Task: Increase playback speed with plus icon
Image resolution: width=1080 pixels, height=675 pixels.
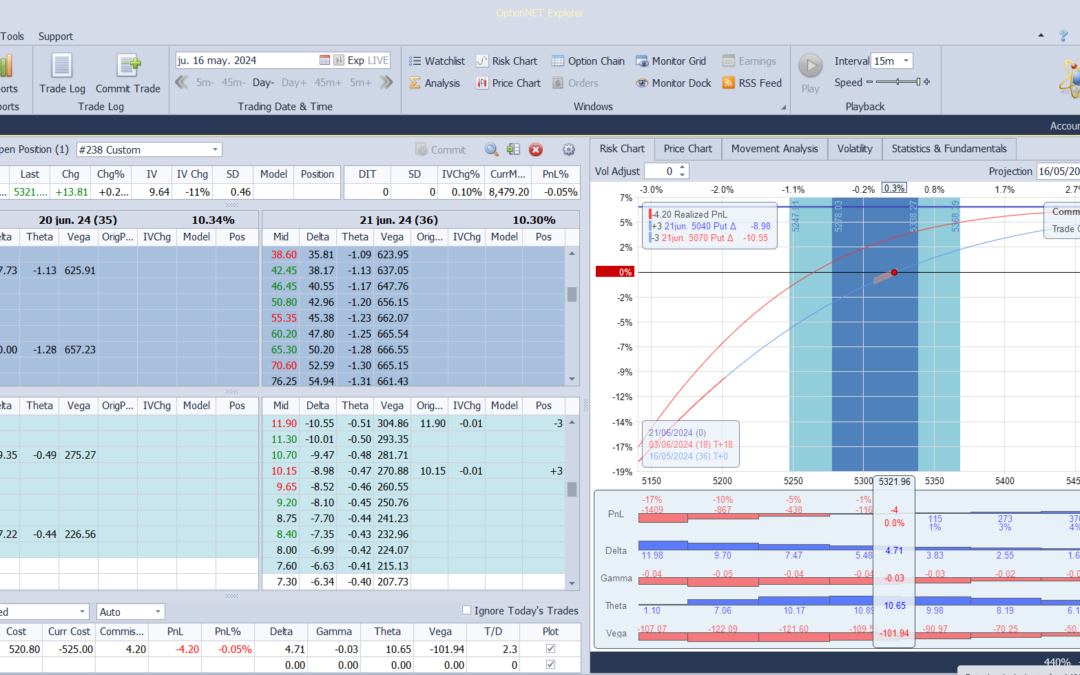Action: tap(926, 83)
